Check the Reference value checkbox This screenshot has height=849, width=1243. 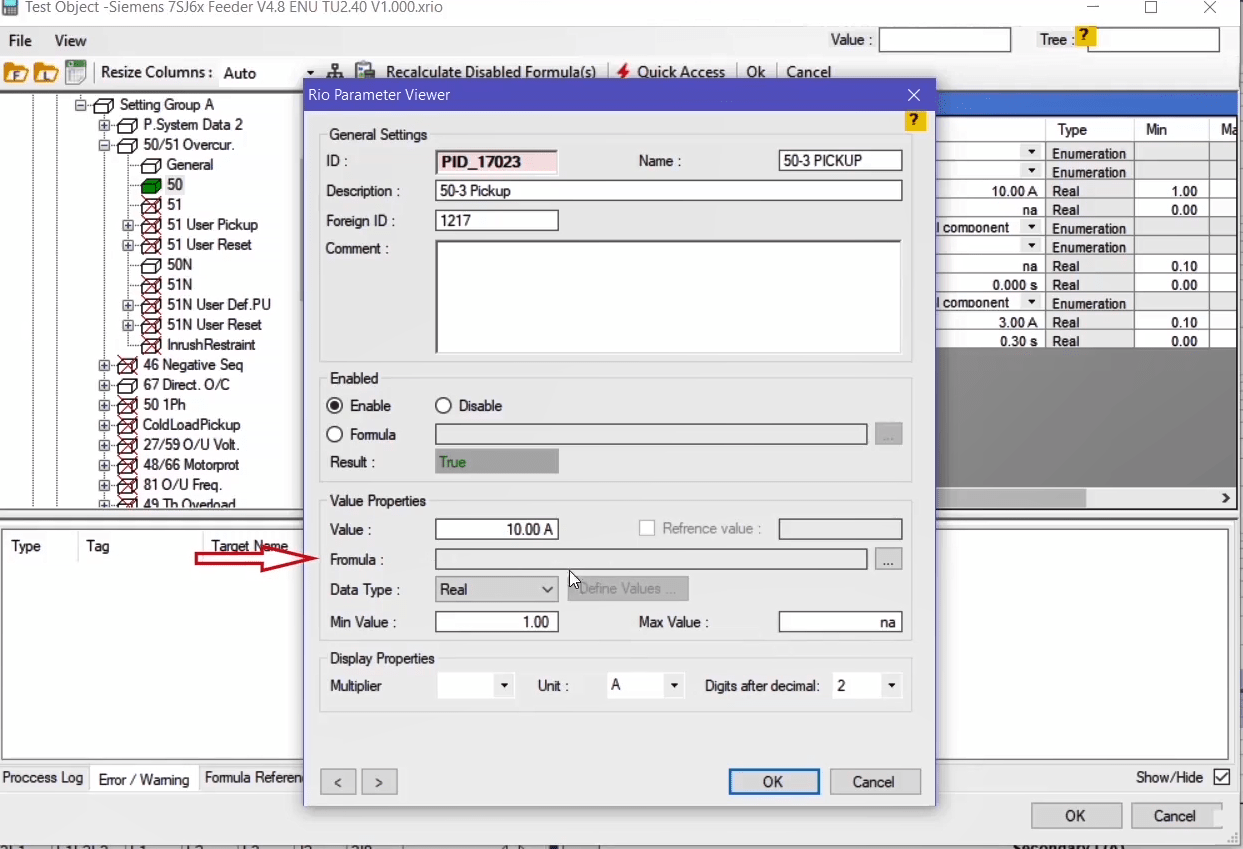point(647,529)
